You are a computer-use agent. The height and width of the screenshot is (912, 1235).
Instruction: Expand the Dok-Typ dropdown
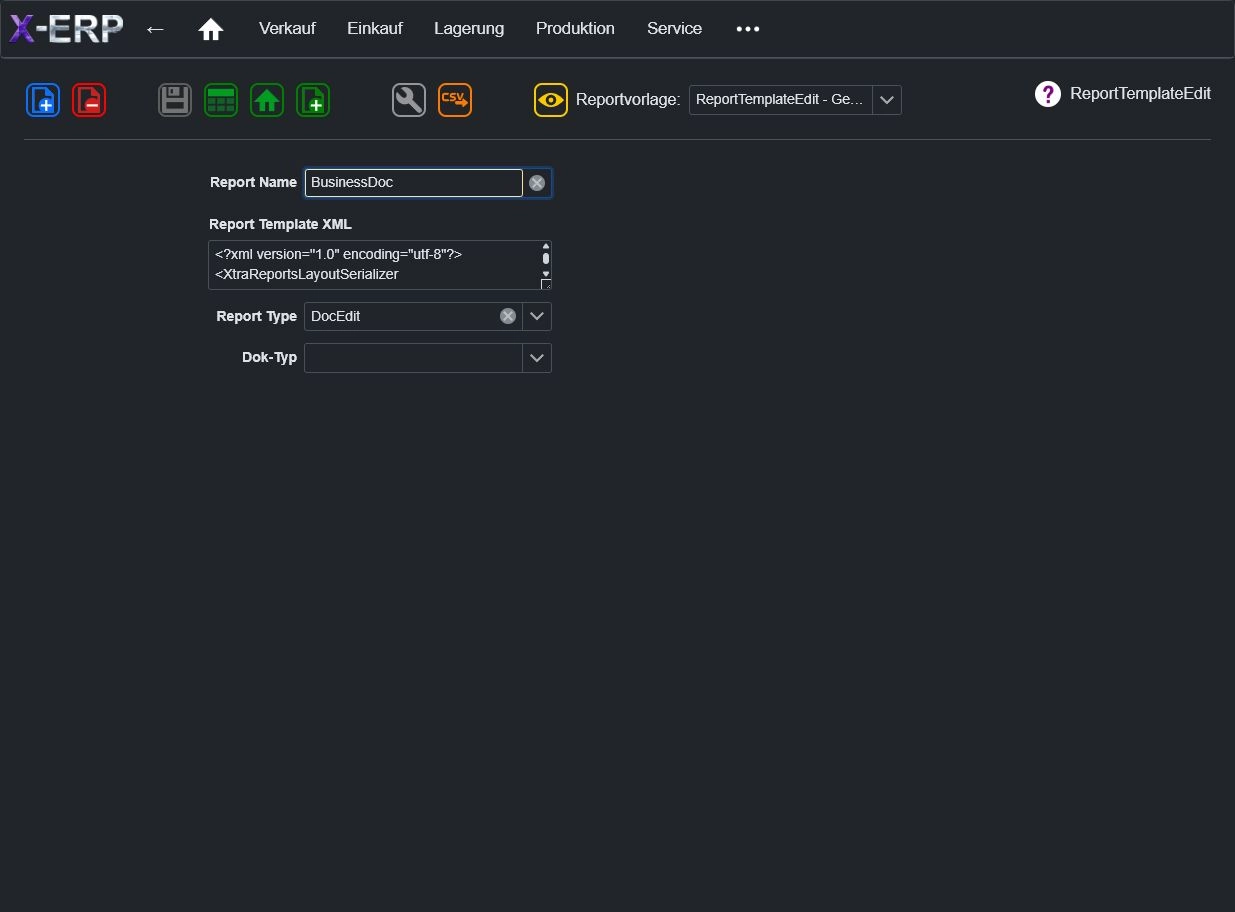click(537, 358)
